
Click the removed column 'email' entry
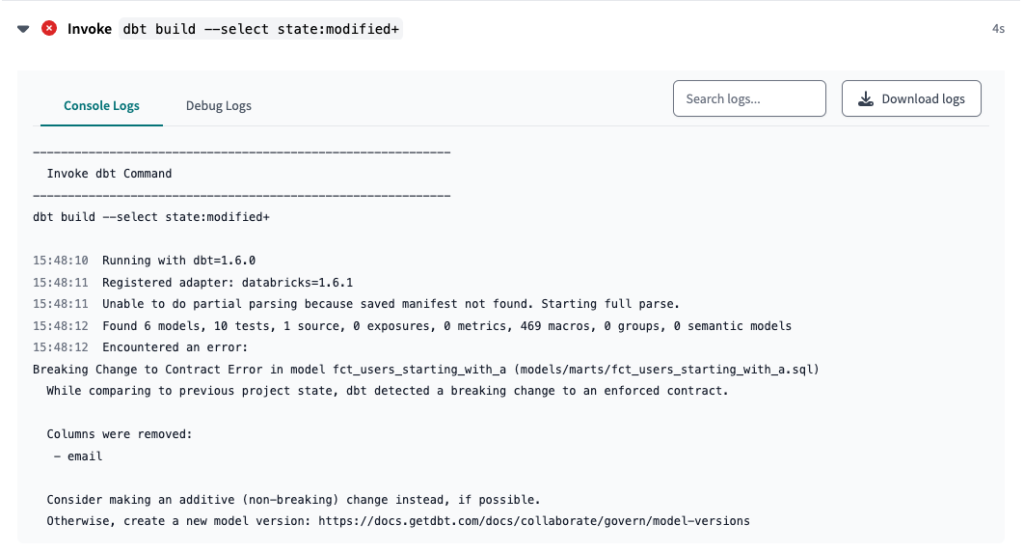coord(84,456)
